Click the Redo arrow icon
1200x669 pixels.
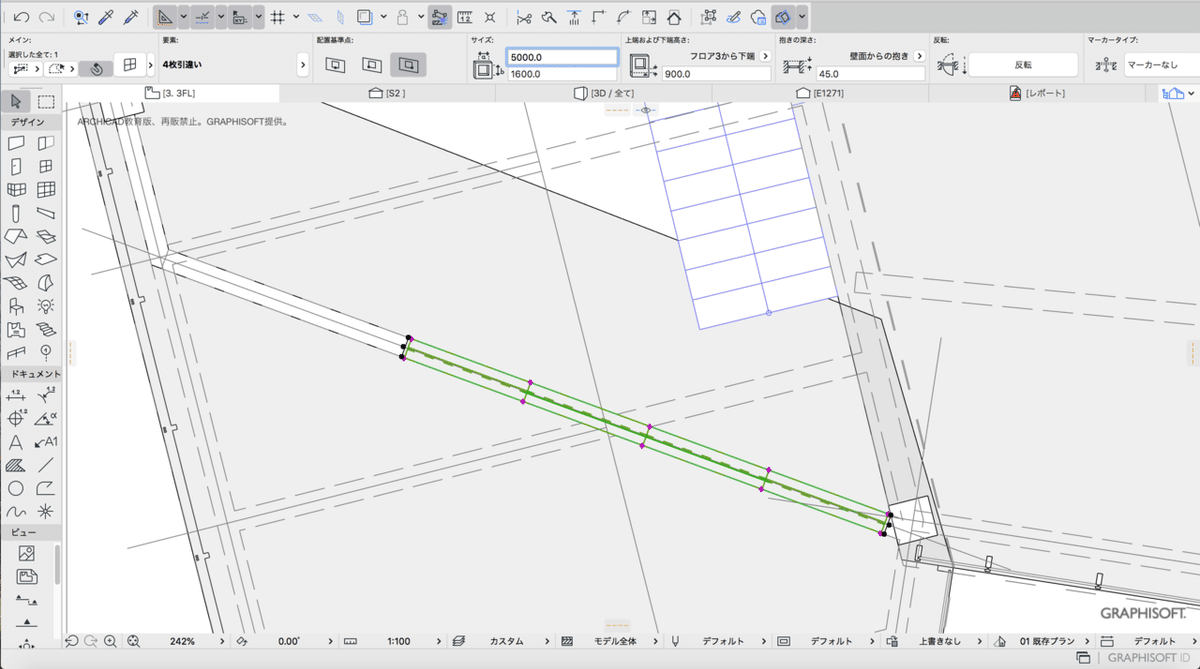45,17
